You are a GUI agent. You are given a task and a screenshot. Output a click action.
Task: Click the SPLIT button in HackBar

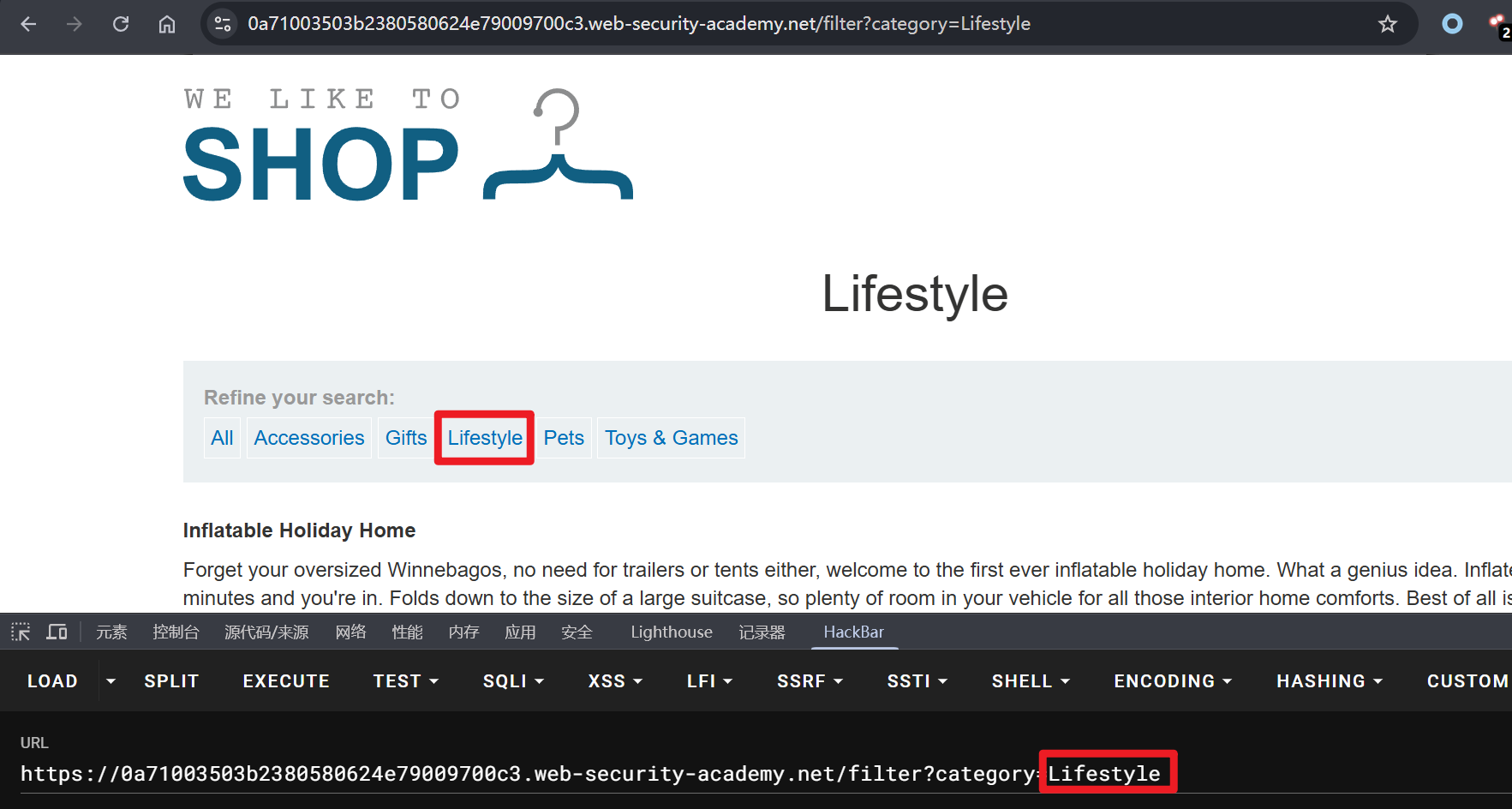point(171,681)
